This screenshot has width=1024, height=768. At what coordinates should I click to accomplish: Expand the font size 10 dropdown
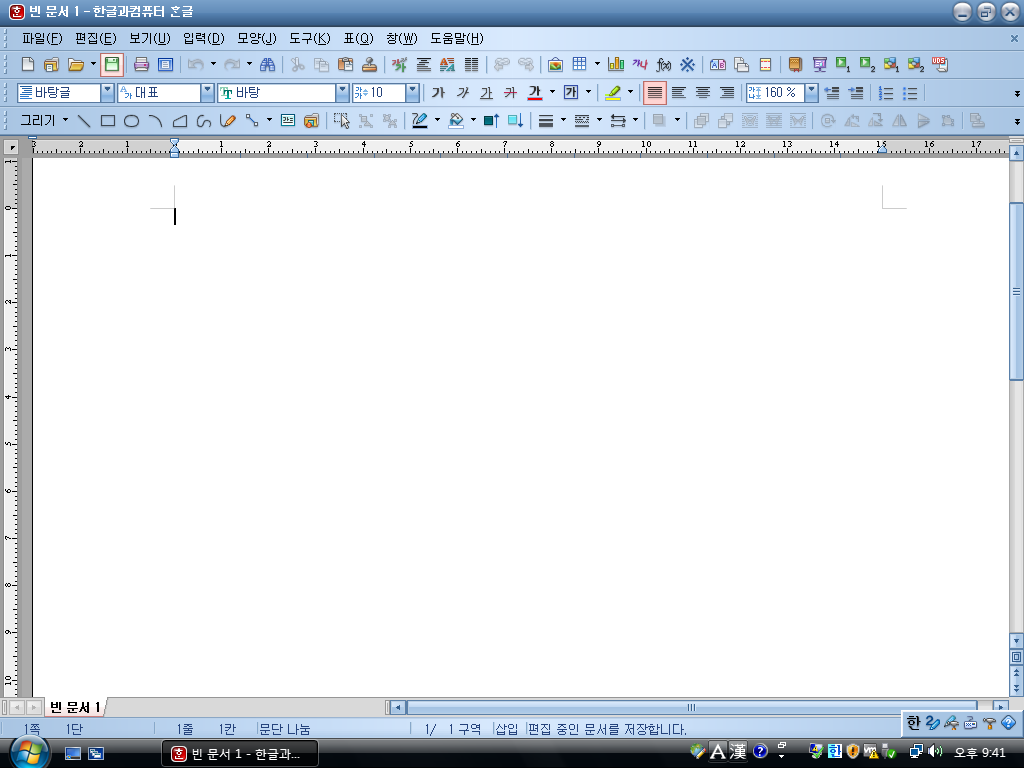coord(412,93)
